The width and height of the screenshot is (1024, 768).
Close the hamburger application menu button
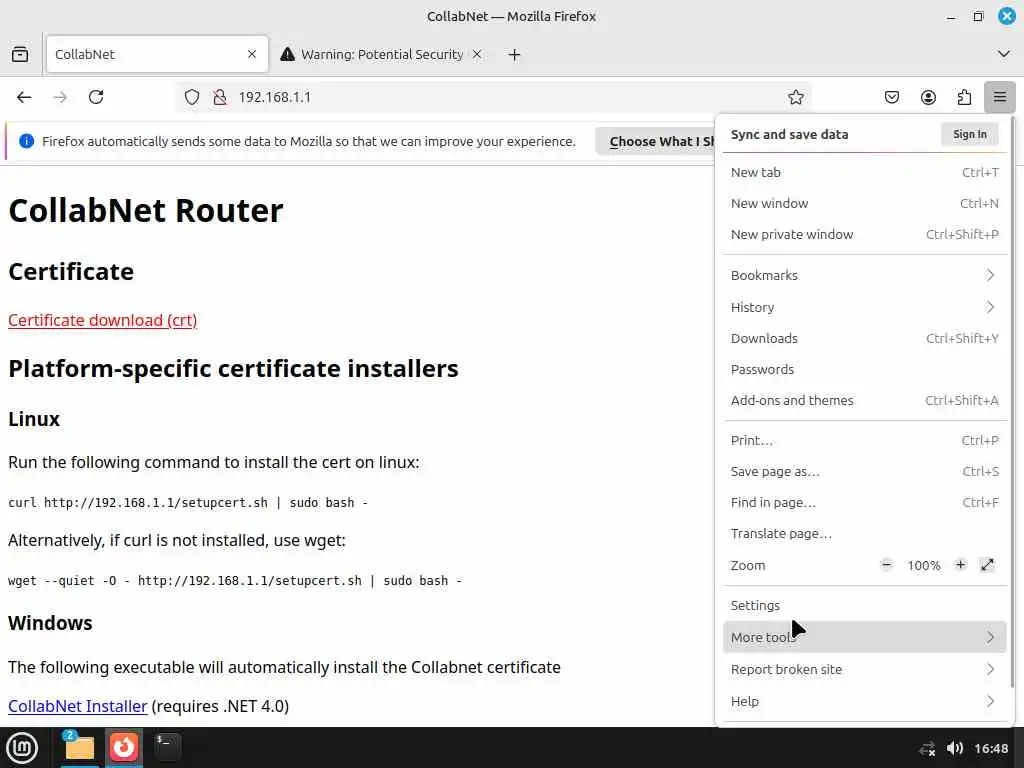pos(1000,97)
